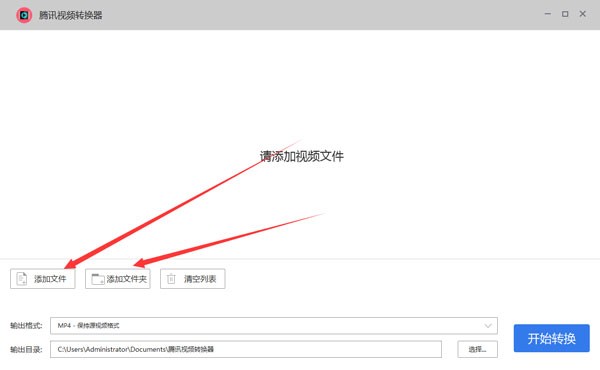This screenshot has height=370, width=600.
Task: Choose the 添加文件夹 text to add folder
Action: 127,279
